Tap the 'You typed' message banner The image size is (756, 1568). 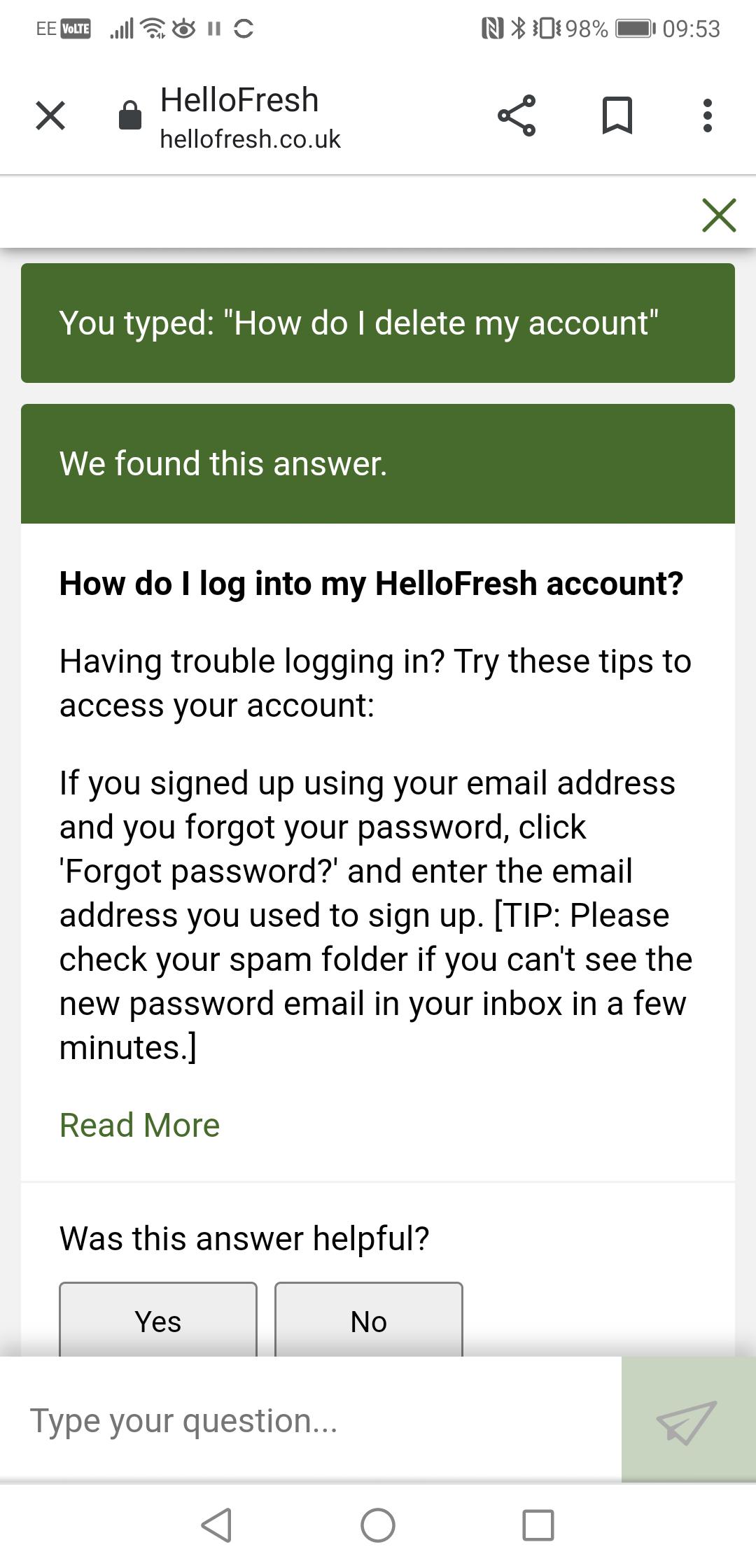pos(378,323)
